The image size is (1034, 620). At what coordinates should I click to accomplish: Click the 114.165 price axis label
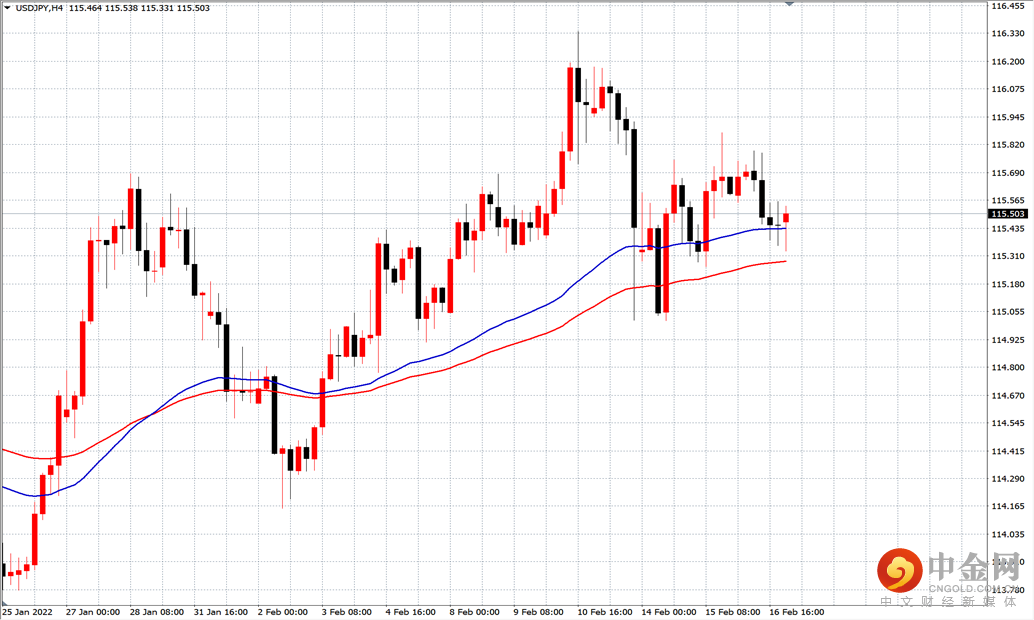pyautogui.click(x=1008, y=507)
